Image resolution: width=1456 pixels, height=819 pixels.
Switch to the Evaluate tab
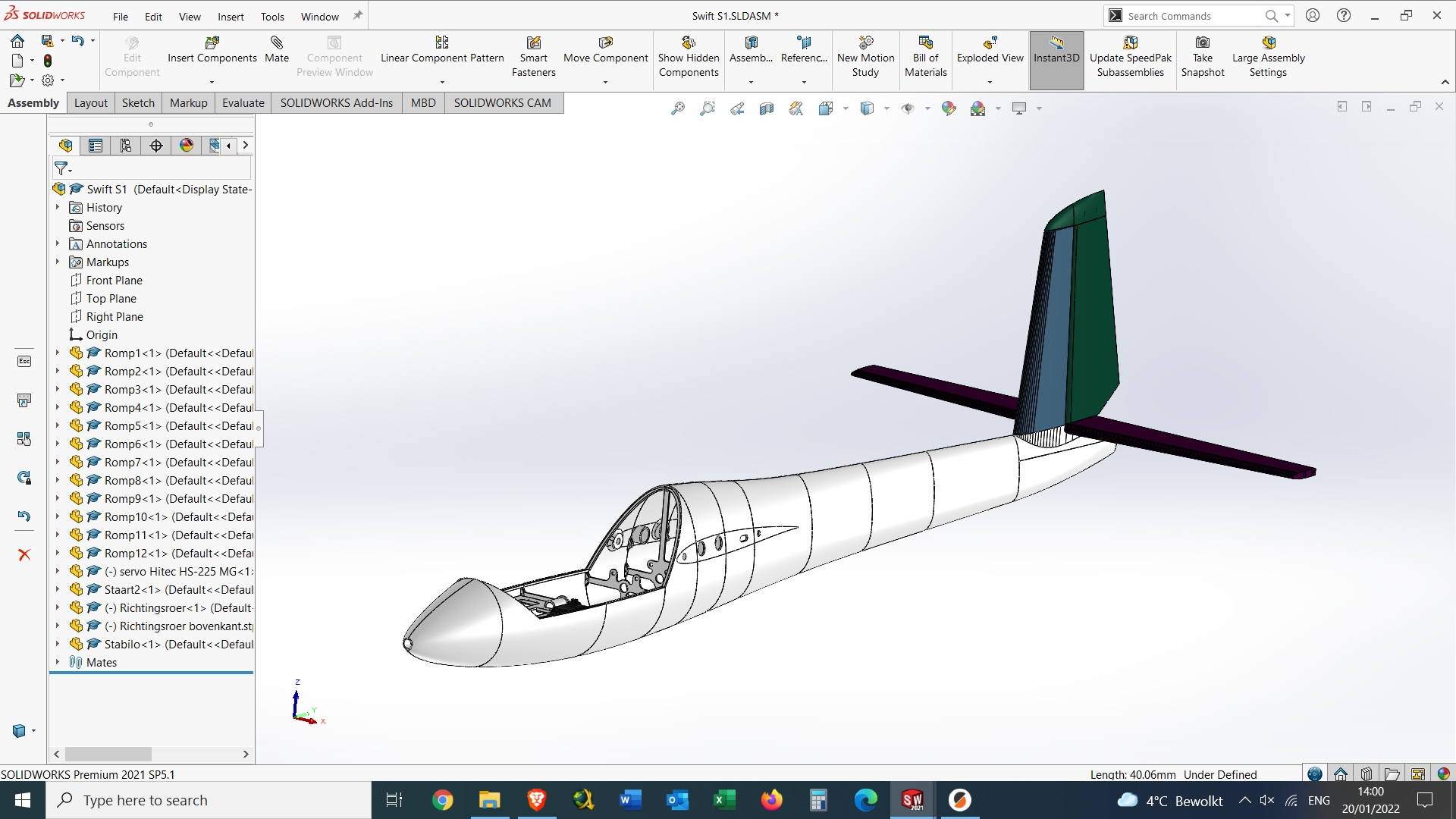point(243,102)
